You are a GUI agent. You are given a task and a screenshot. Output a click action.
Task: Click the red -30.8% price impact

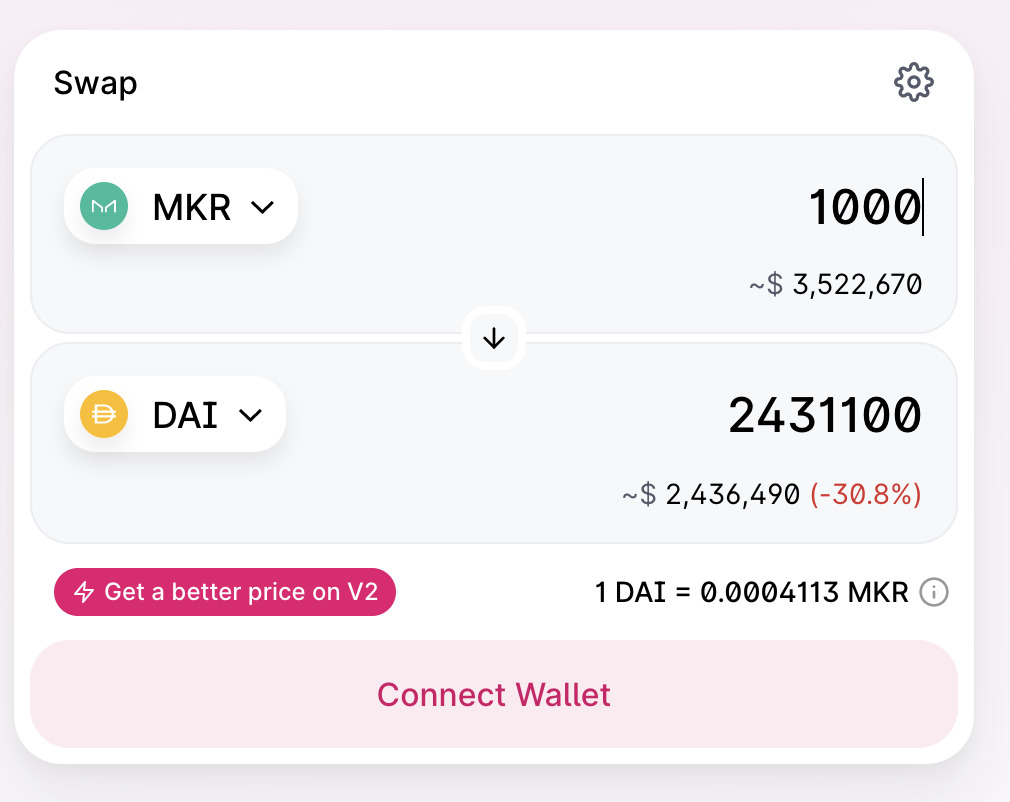[x=865, y=494]
